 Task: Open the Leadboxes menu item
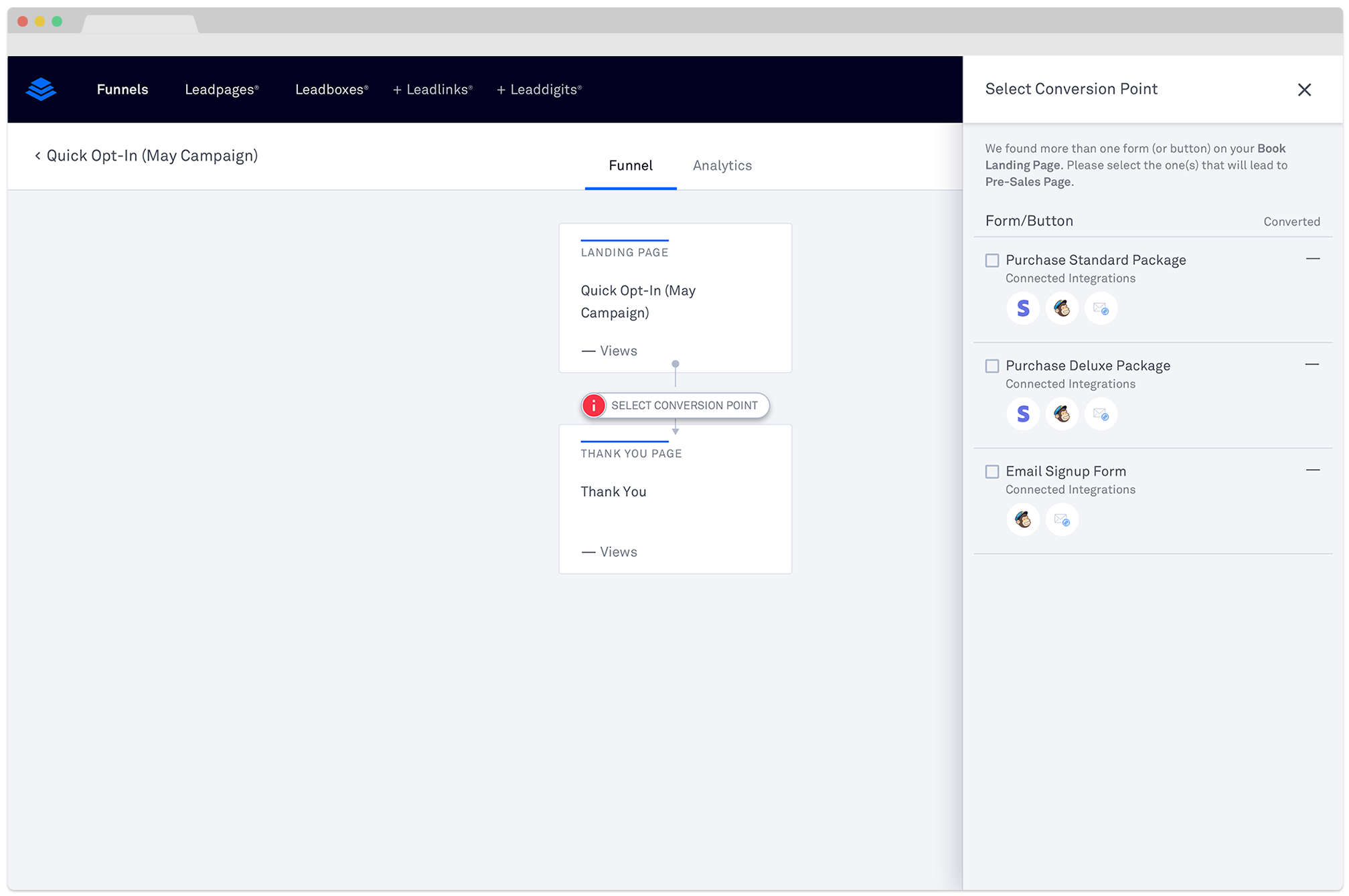tap(331, 89)
